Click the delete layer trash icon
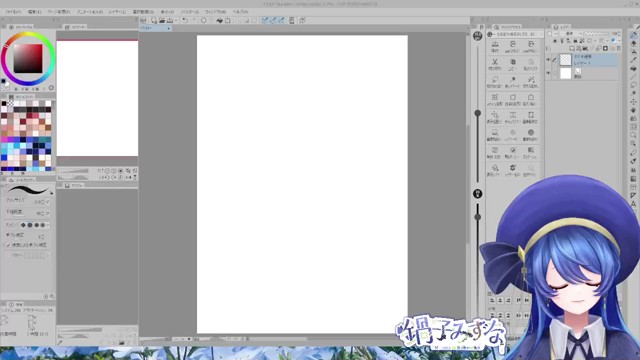This screenshot has height=360, width=640. coord(619,49)
